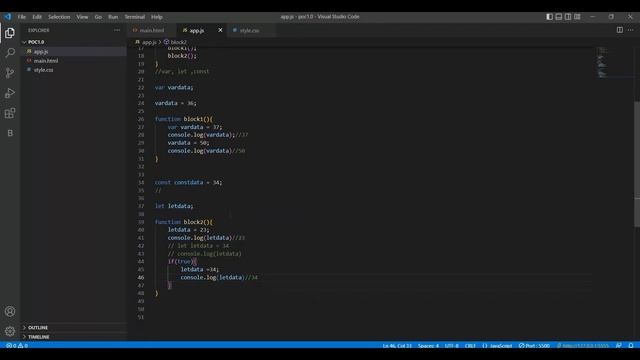Click 'function block1(){' on line 26

click(184, 119)
